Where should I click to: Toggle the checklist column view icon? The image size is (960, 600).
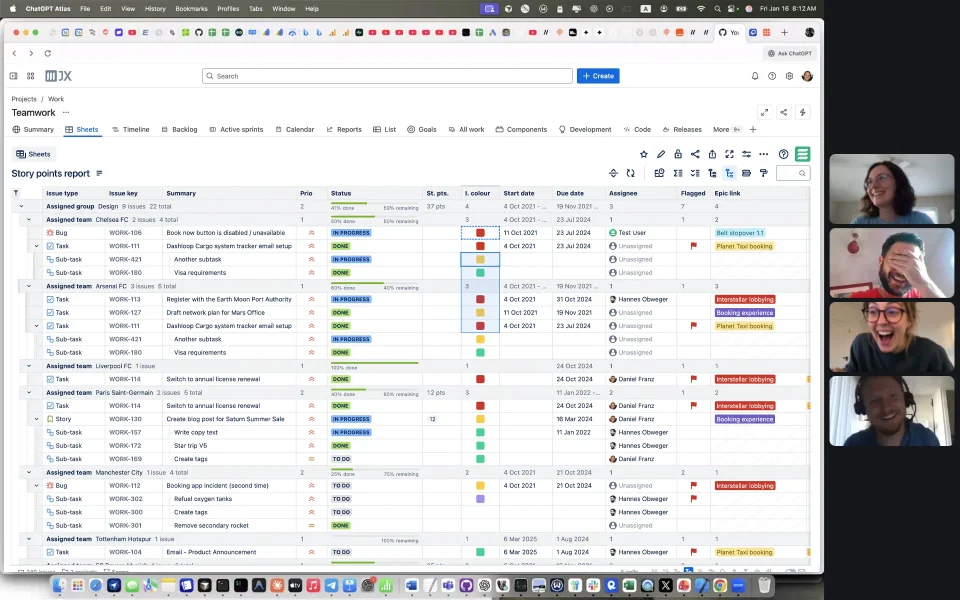click(695, 173)
